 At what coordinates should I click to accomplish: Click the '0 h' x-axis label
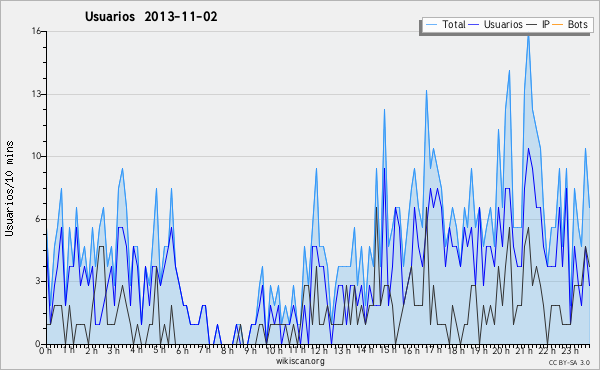tap(45, 350)
